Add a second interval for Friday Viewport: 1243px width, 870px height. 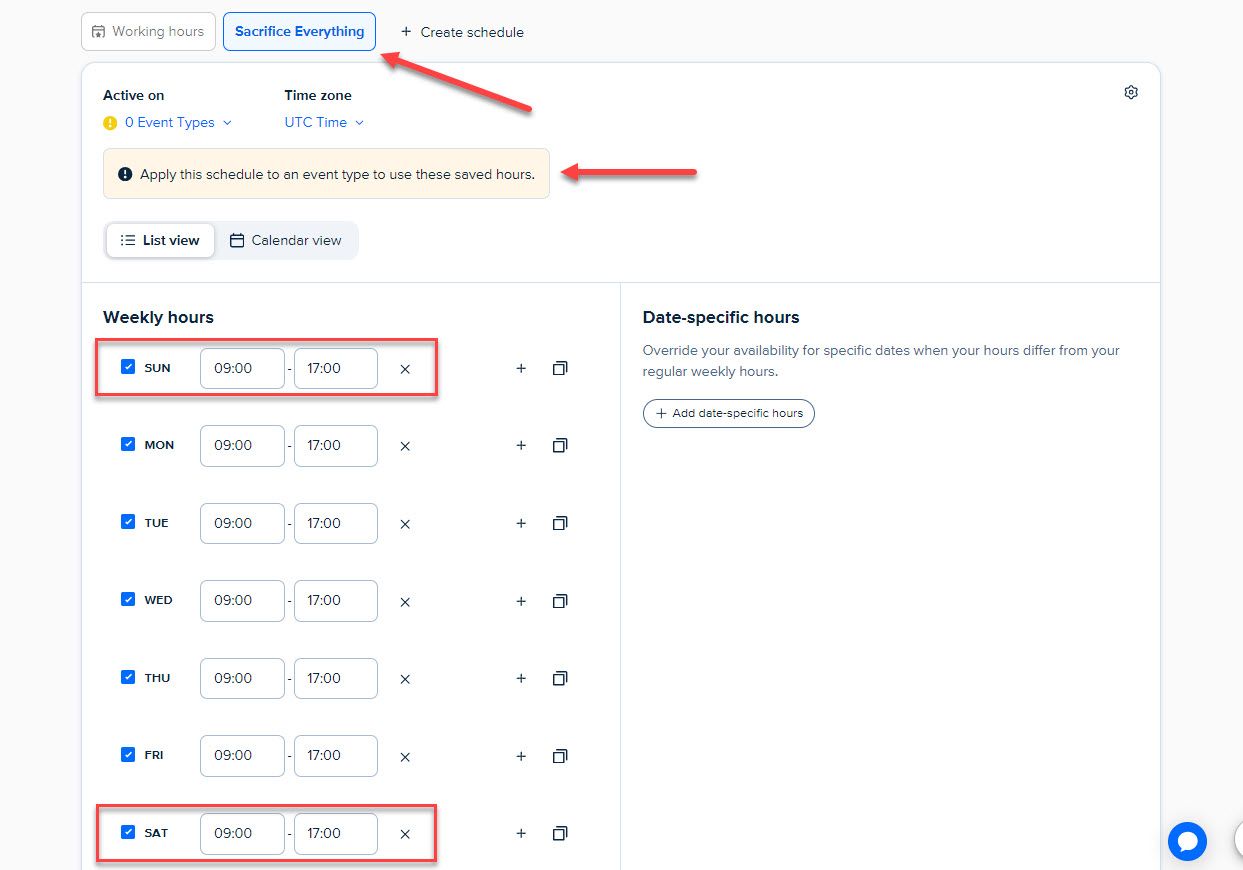click(x=521, y=756)
